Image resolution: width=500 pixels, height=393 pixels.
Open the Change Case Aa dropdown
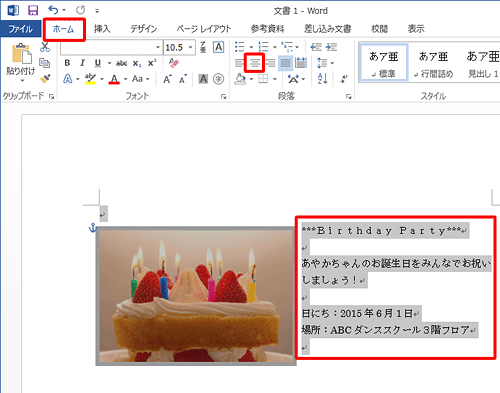coord(141,79)
